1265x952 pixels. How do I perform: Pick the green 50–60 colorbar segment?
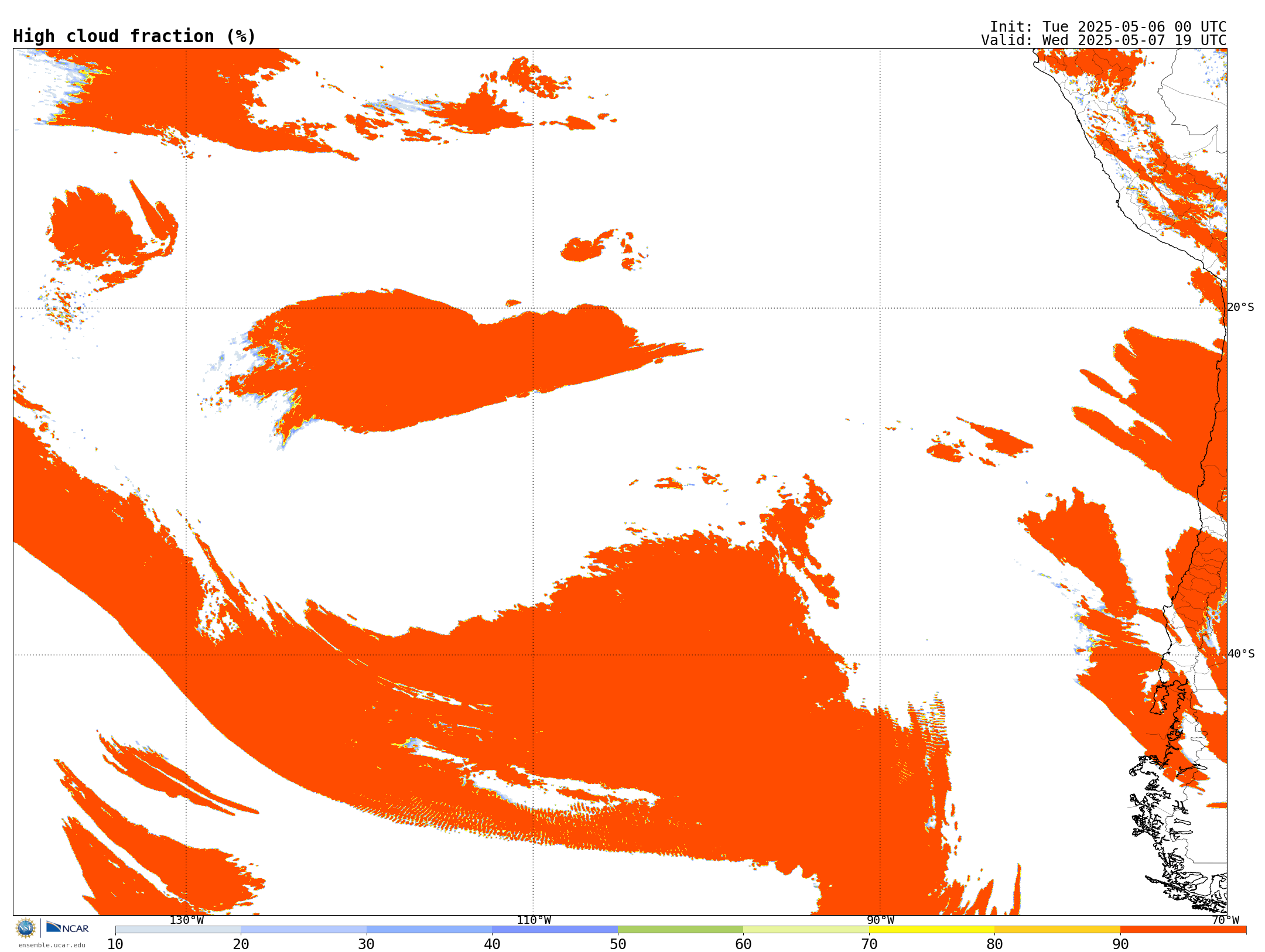click(x=681, y=930)
